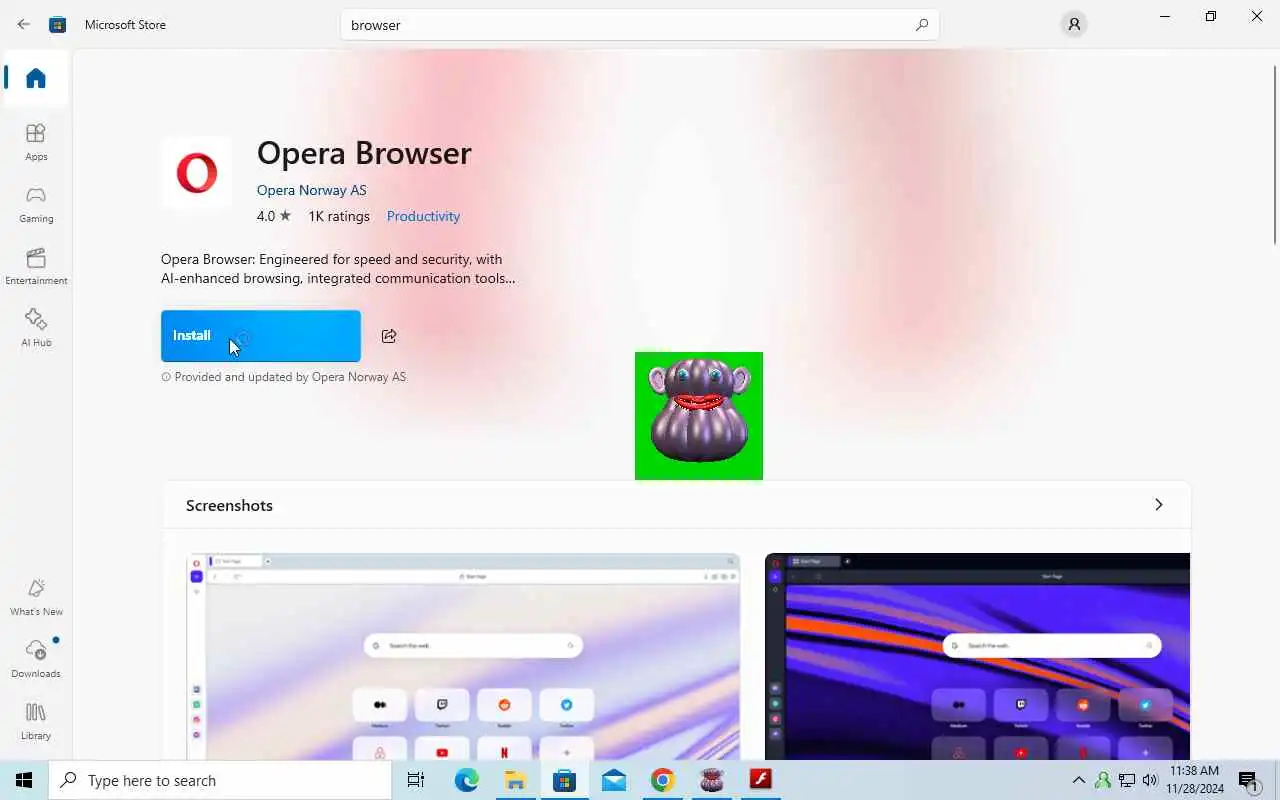1280x800 pixels.
Task: Open File Explorer from taskbar
Action: pos(515,780)
